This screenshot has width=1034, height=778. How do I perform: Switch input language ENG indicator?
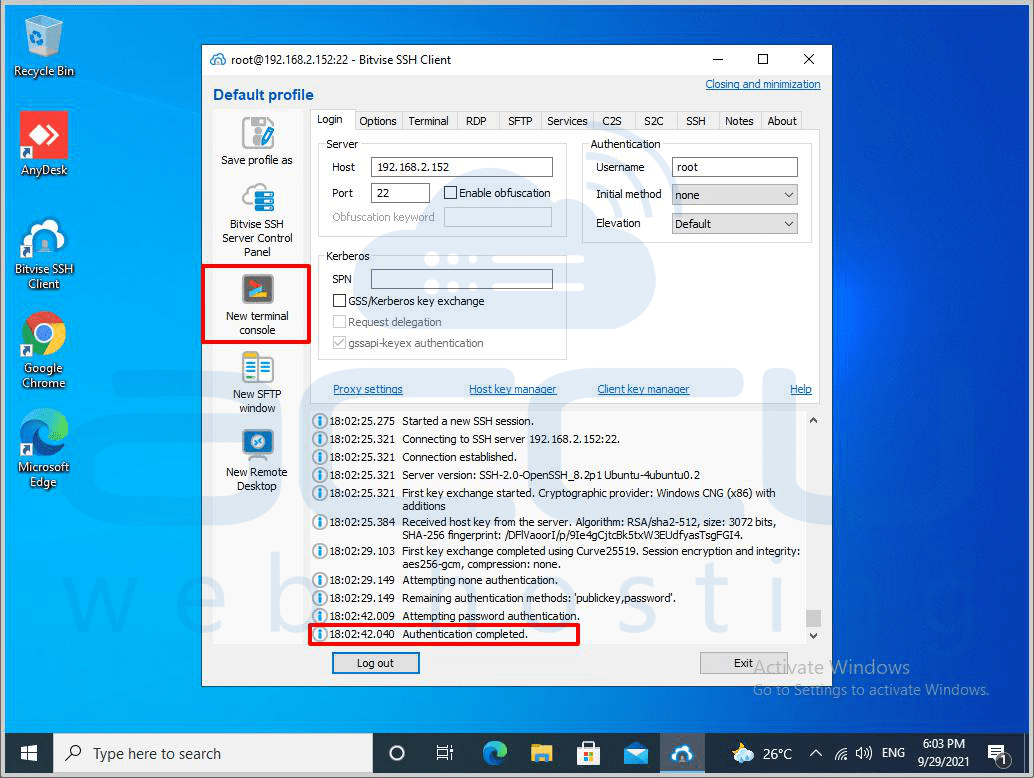point(893,753)
